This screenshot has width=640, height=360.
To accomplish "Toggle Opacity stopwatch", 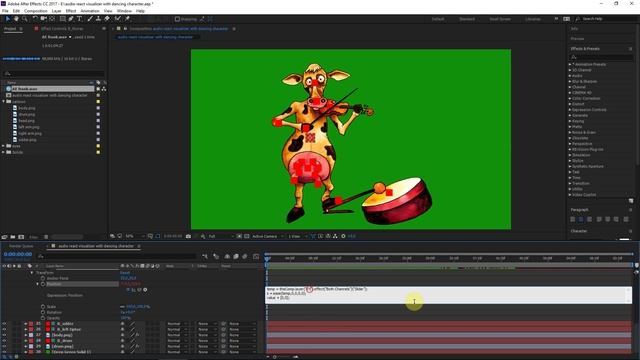I will pos(43,318).
